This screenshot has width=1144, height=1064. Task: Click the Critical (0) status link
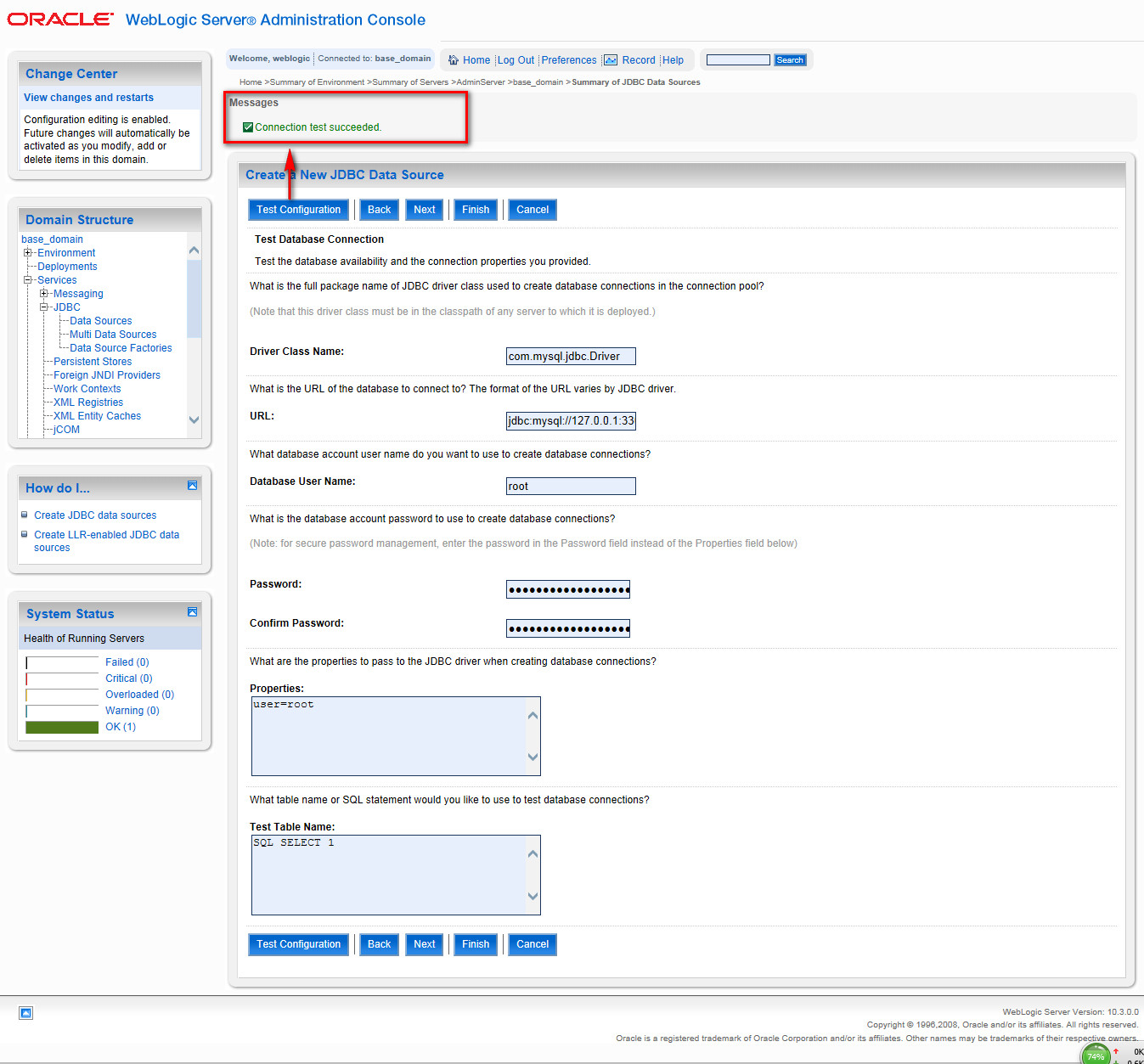tap(128, 678)
